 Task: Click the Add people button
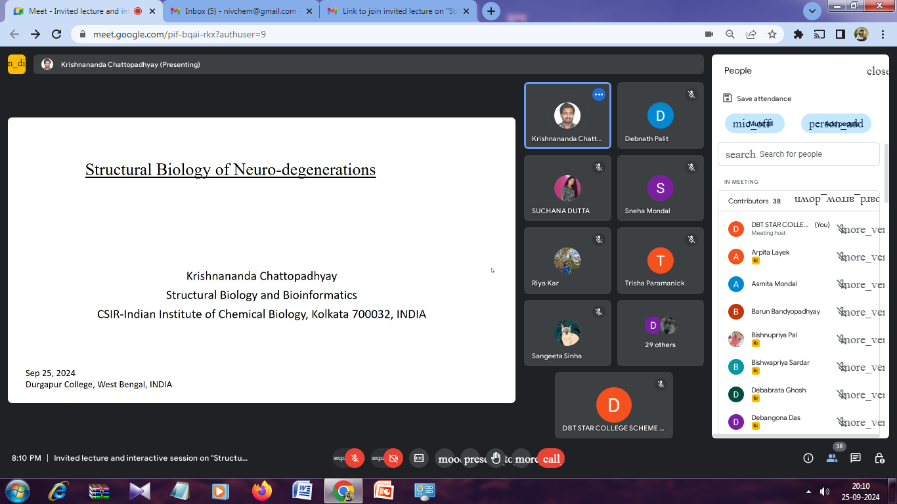point(835,124)
